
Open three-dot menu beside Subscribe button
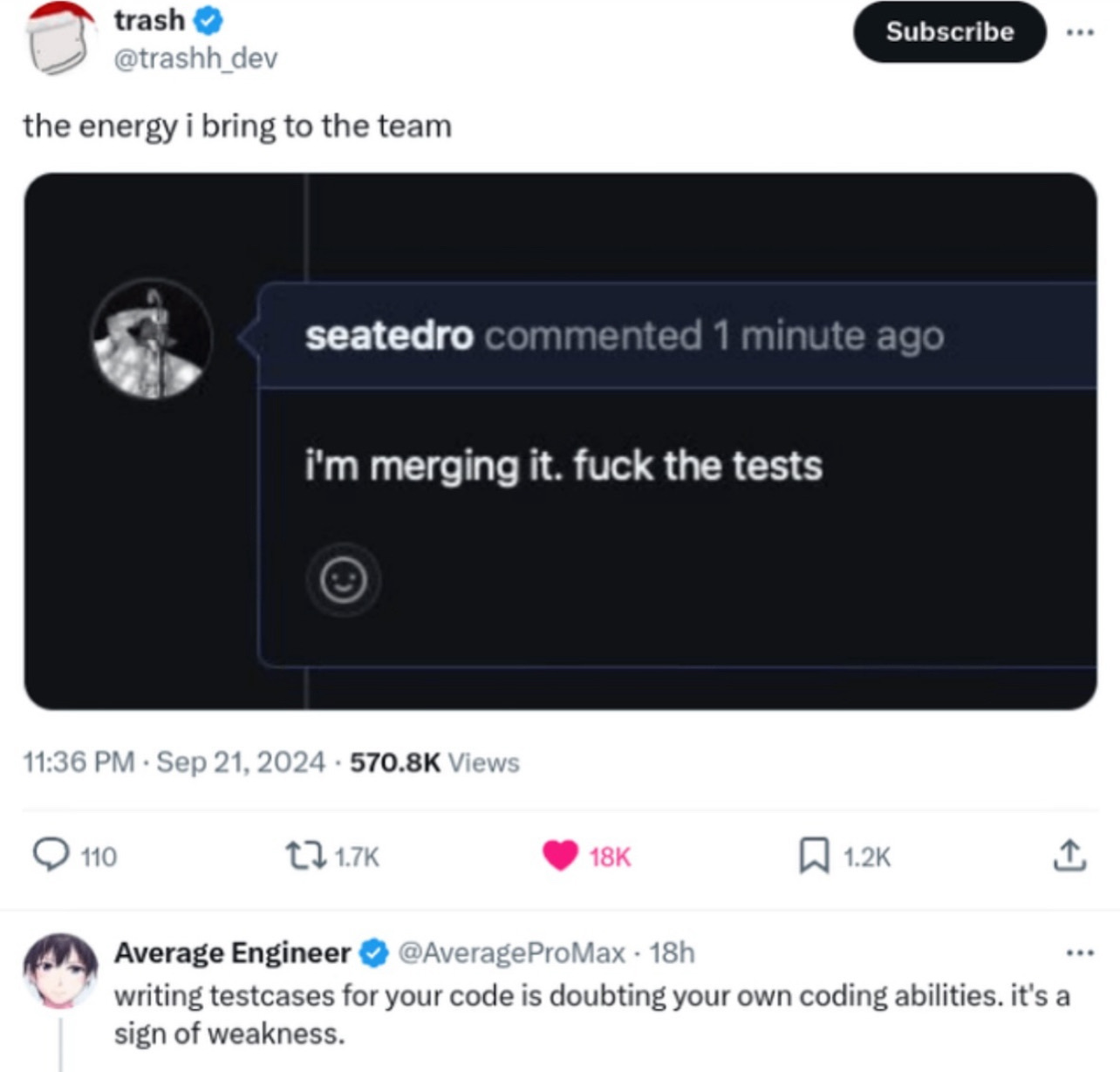tap(1080, 32)
